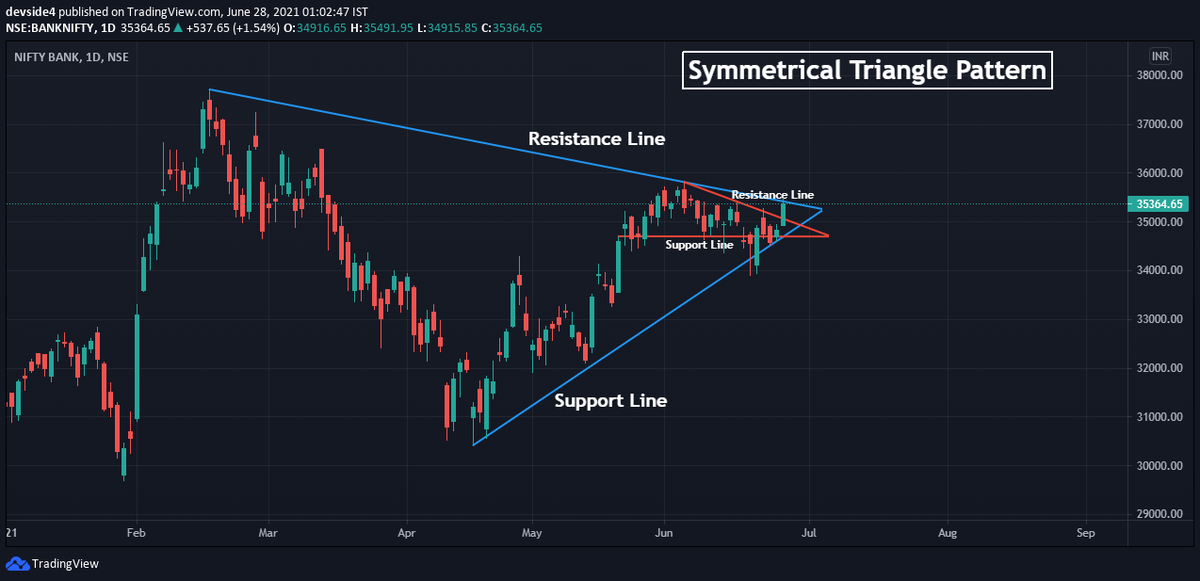Click the May label on the time axis
1200x581 pixels.
(x=532, y=534)
